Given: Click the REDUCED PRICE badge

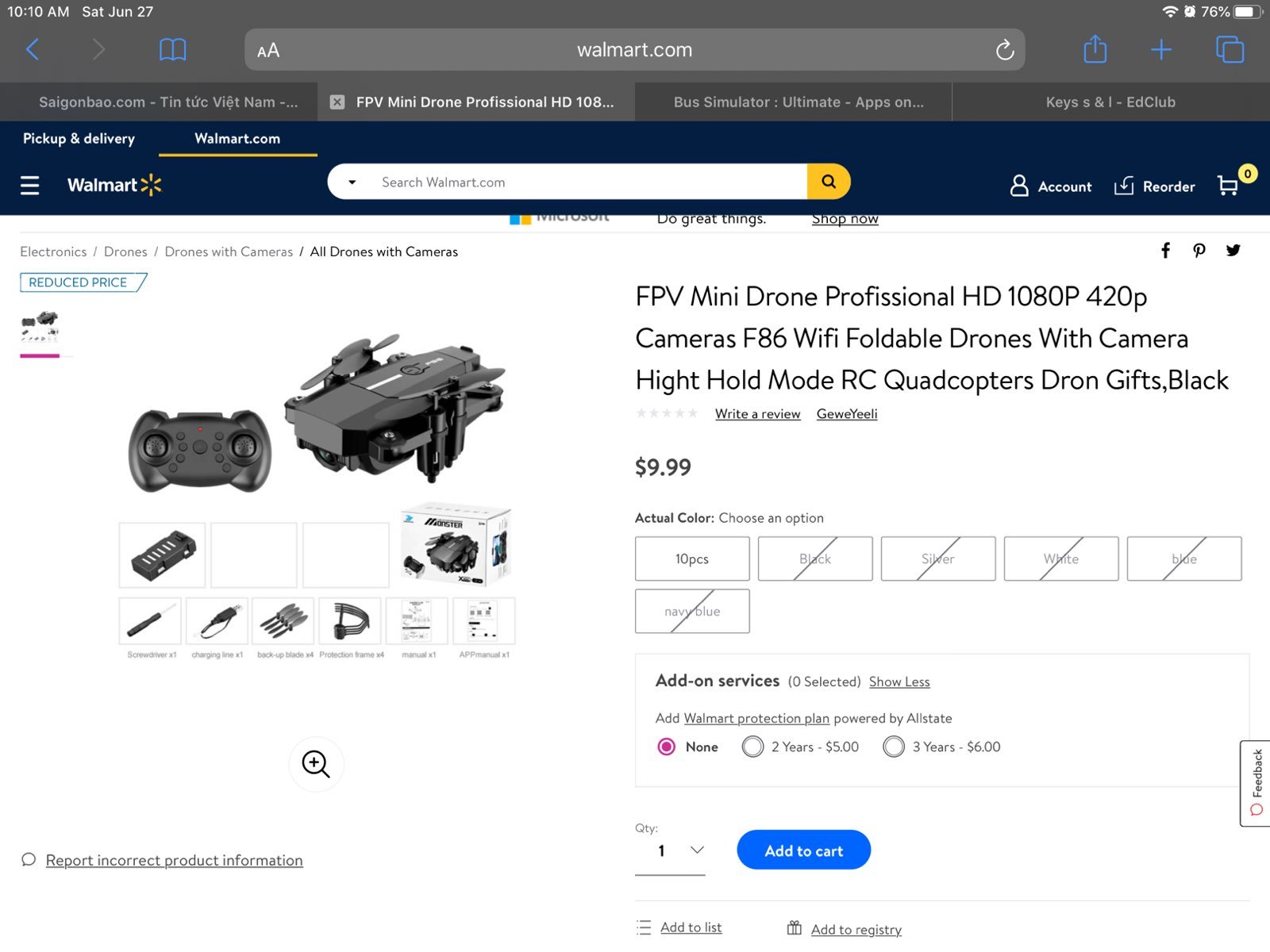Looking at the screenshot, I should 83,282.
